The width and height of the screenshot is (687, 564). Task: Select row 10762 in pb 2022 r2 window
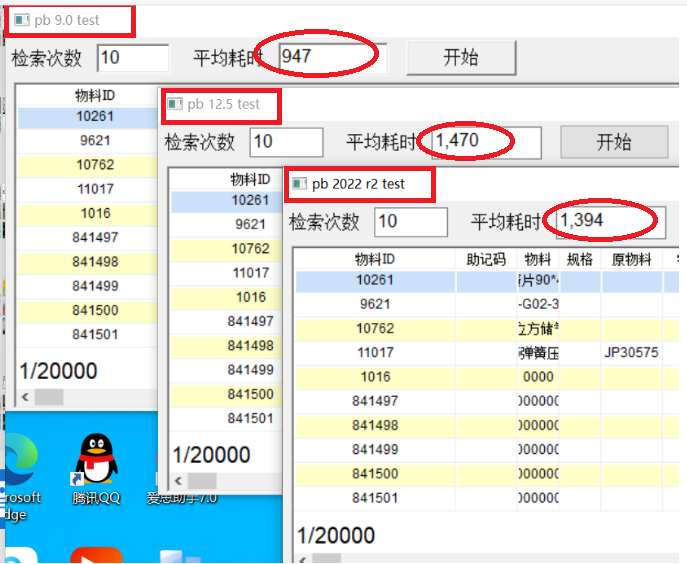(486, 329)
